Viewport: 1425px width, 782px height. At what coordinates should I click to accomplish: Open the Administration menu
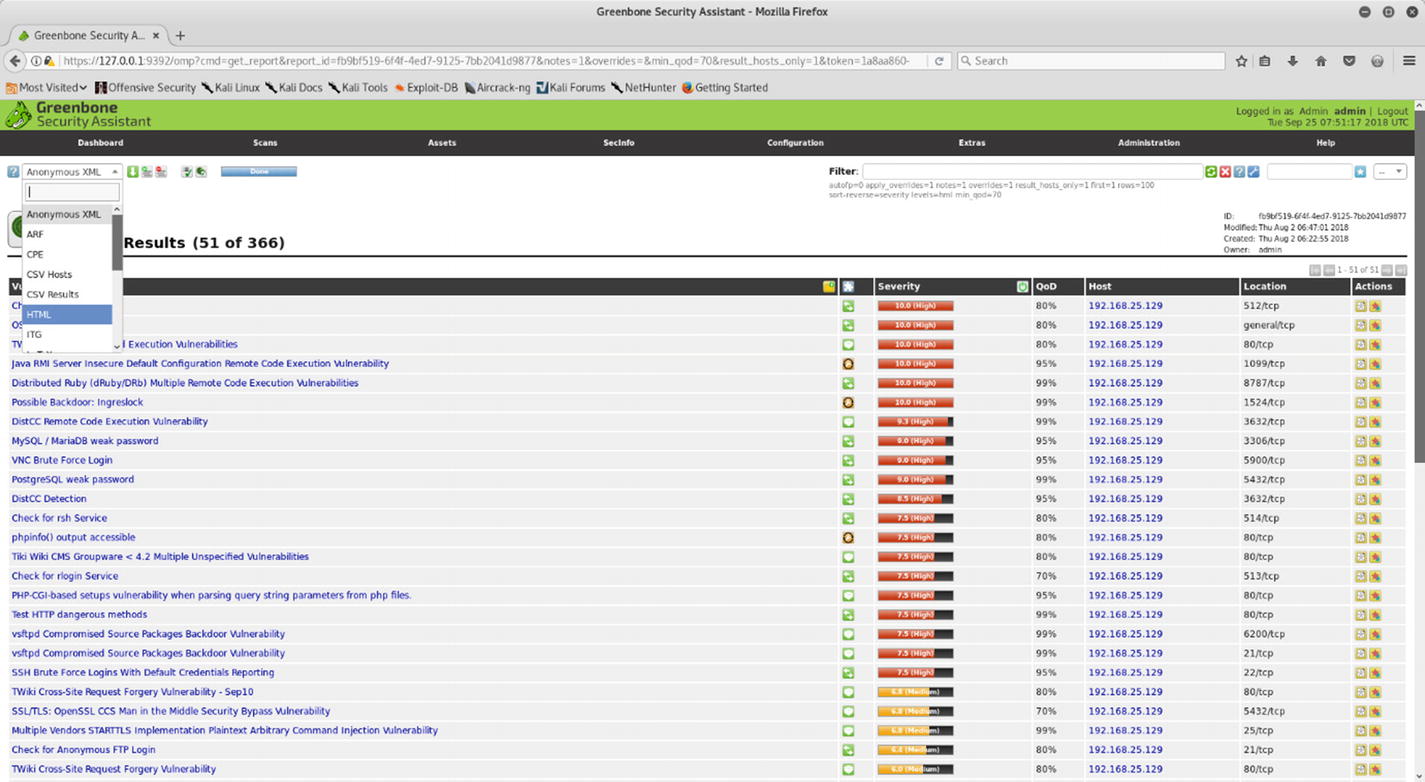click(x=1149, y=143)
